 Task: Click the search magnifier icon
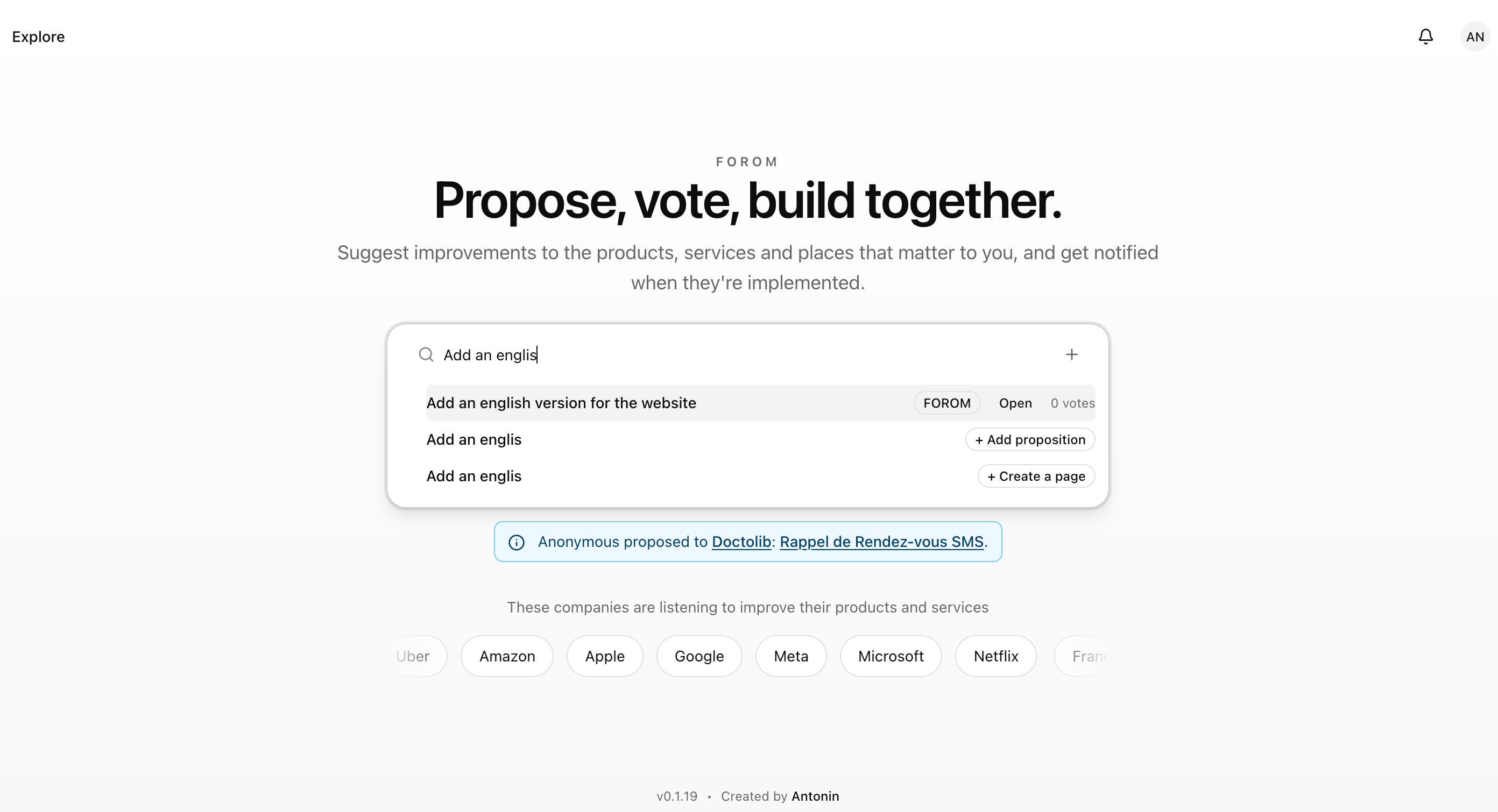tap(426, 354)
